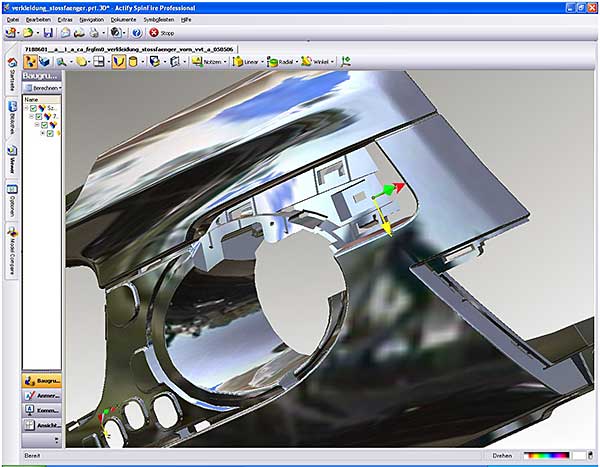The image size is (600, 467).
Task: Click the Notizen notes tool
Action: 205,61
